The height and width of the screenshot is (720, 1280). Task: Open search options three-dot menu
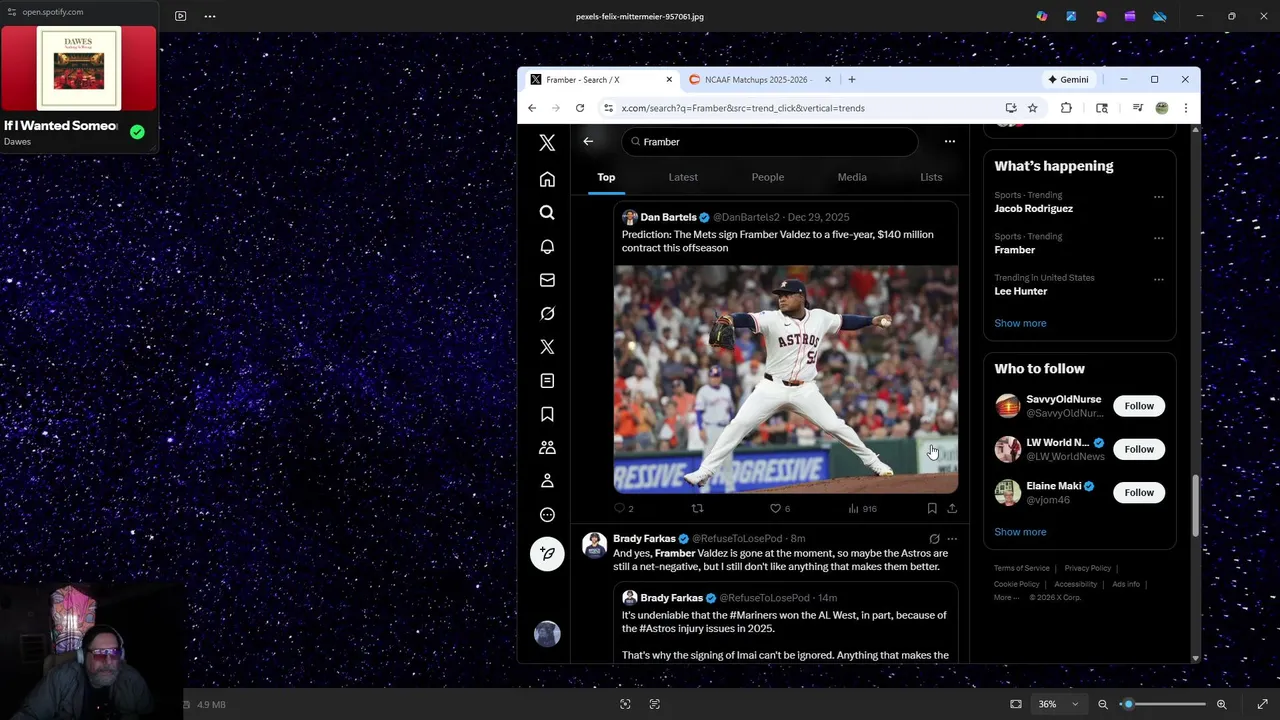pos(950,141)
